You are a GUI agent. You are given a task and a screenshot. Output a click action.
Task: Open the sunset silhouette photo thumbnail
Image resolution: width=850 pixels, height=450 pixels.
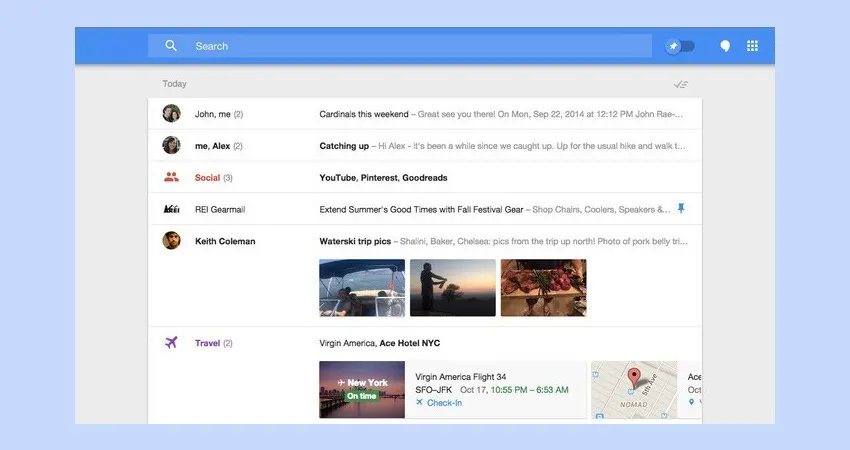[x=453, y=288]
